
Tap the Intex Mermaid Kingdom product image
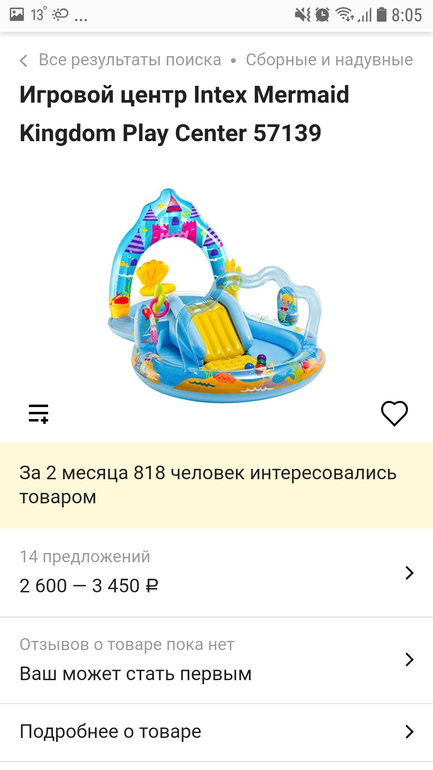click(216, 296)
